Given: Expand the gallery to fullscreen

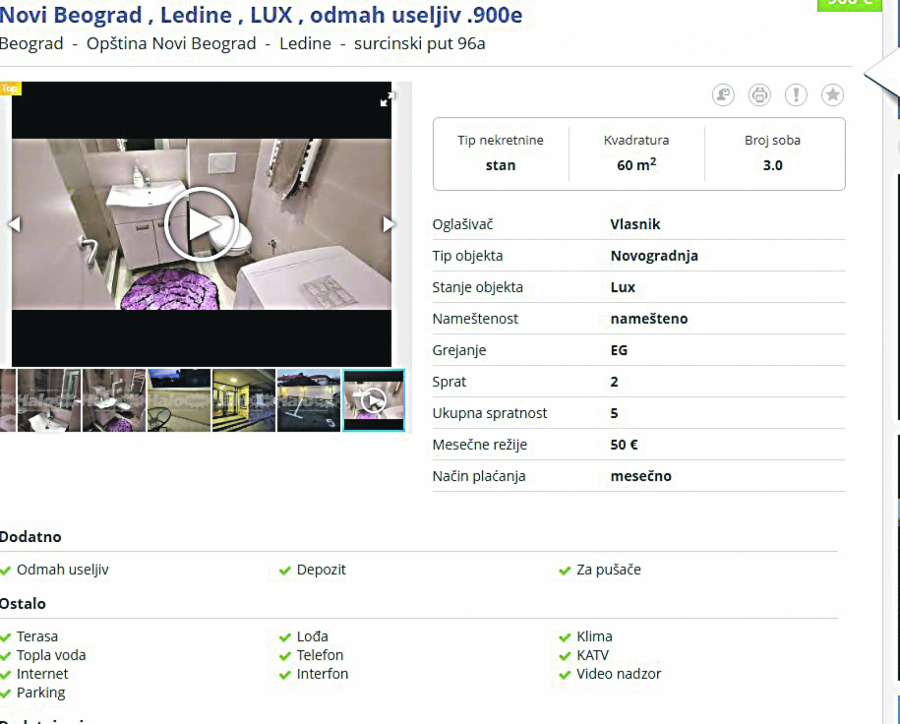Looking at the screenshot, I should (387, 98).
